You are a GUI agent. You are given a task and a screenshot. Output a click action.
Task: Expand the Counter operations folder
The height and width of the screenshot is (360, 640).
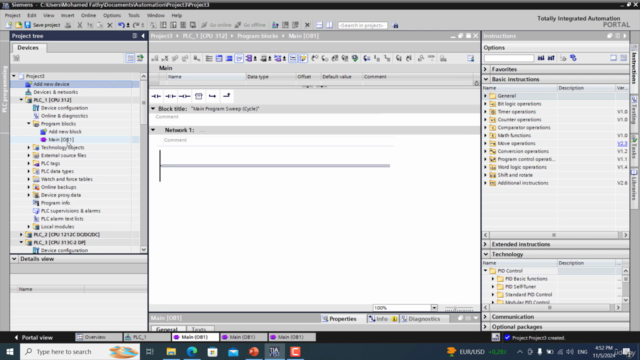[486, 120]
